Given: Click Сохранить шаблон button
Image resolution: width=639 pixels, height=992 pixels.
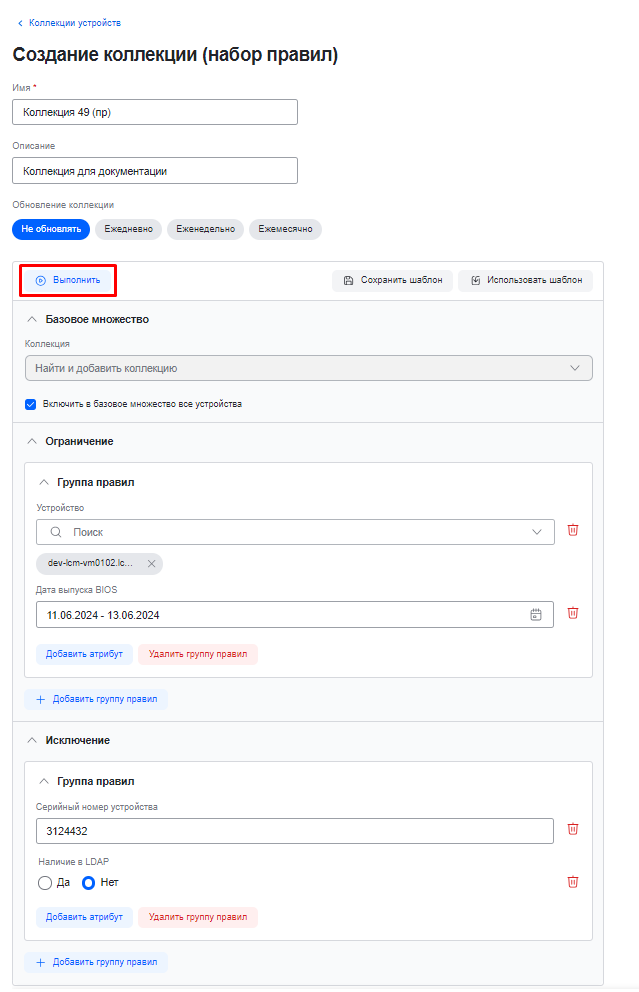Looking at the screenshot, I should point(393,280).
